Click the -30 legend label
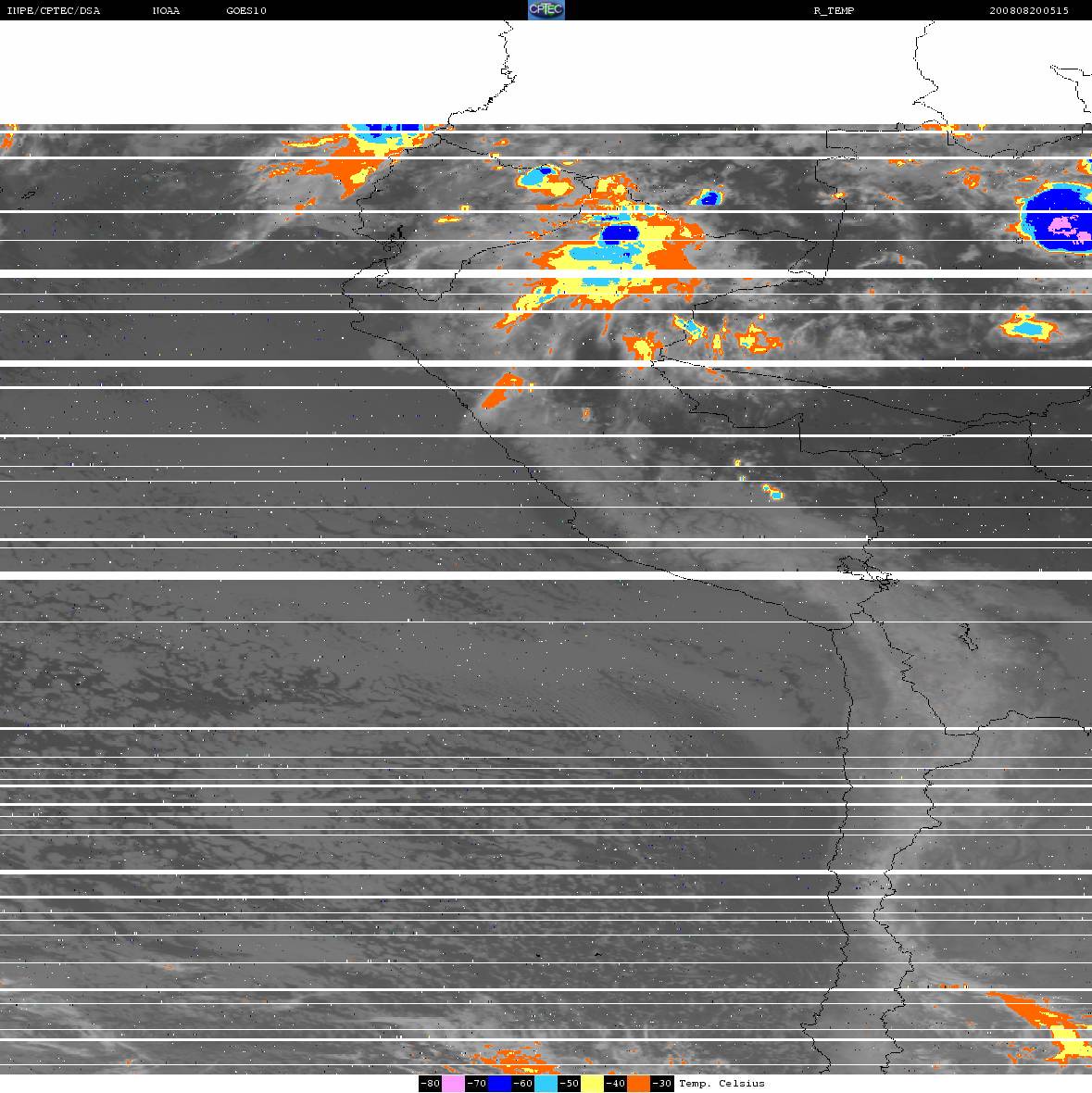Screen dimensions: 1092x1093 click(662, 1083)
